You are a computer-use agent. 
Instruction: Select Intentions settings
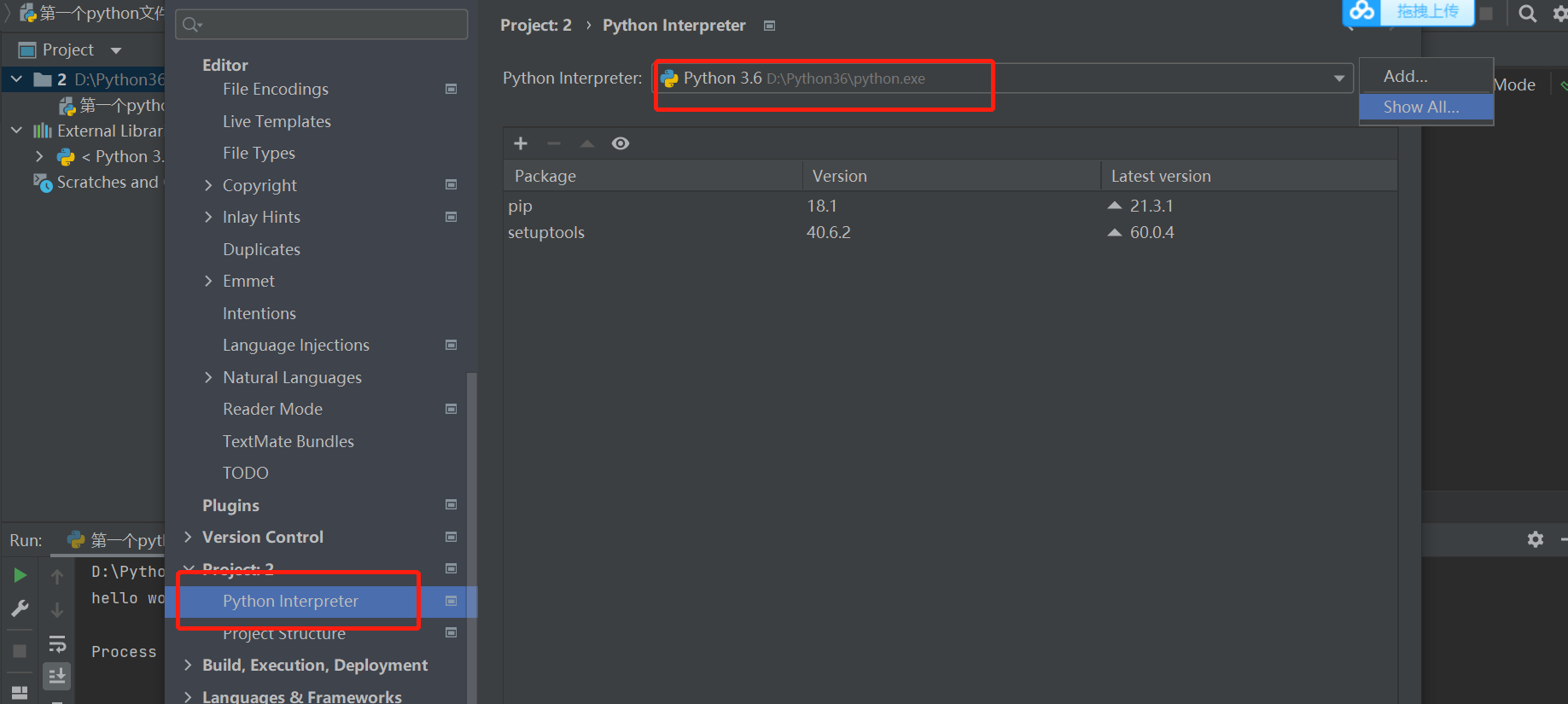point(259,313)
